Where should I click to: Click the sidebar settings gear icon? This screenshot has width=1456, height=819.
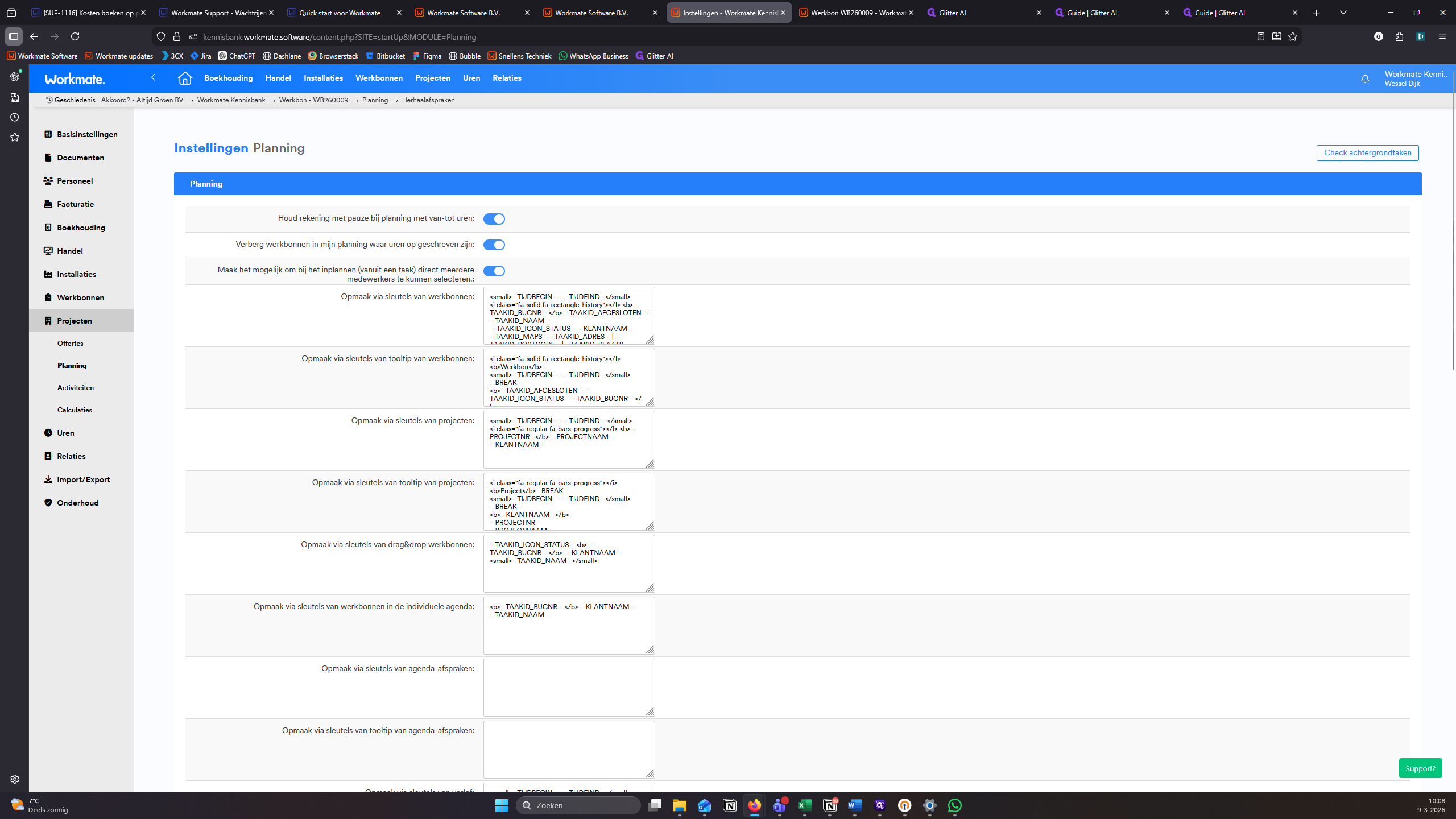[15, 779]
